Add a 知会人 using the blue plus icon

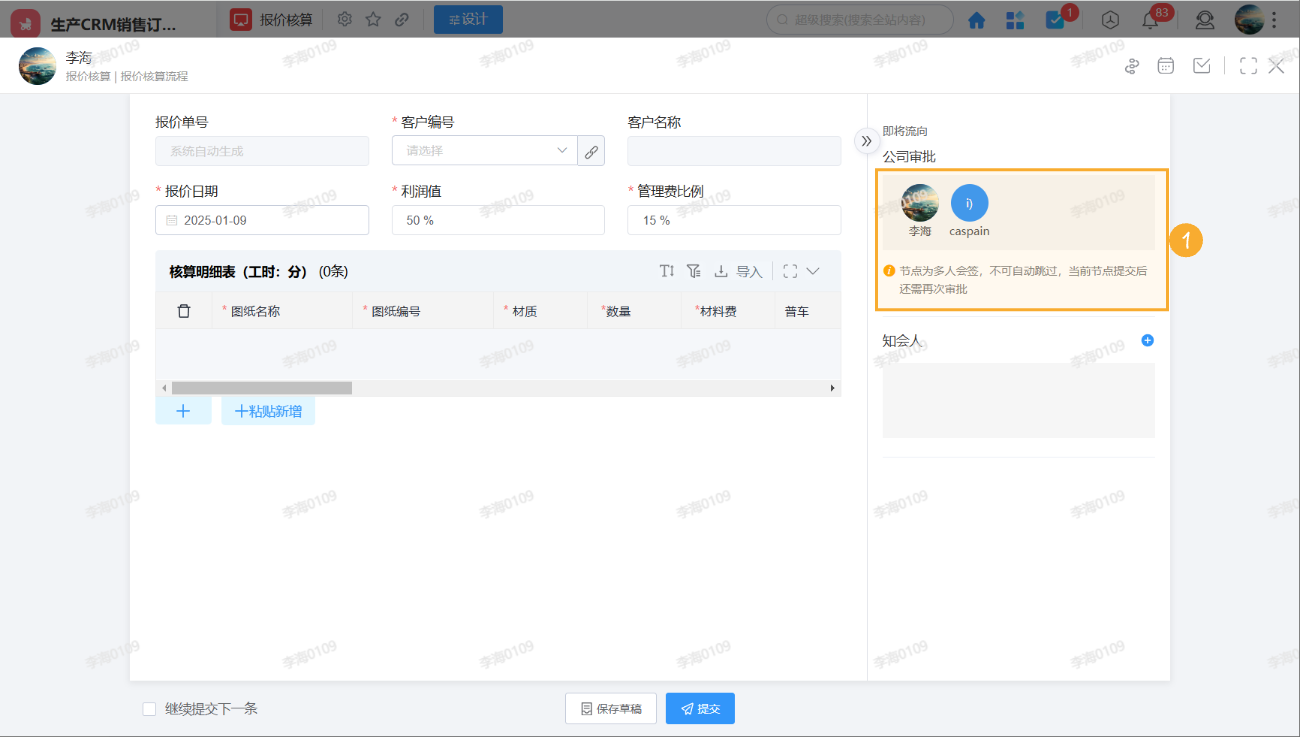[x=1147, y=340]
